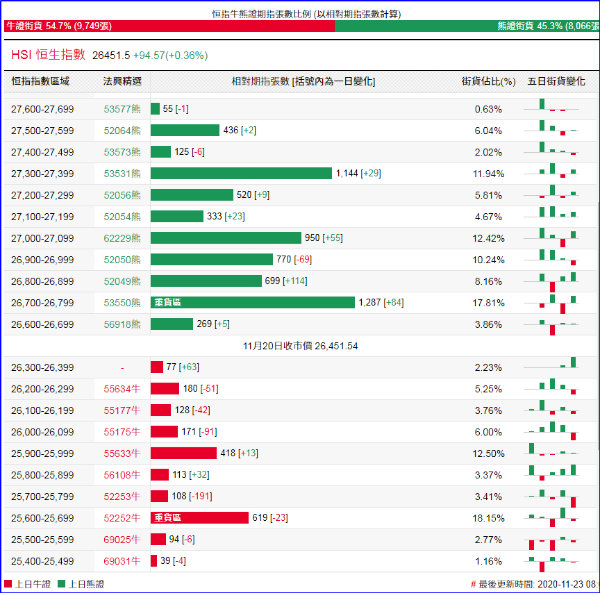Open warrant link 53531熊
The height and width of the screenshot is (593, 600).
pos(122,174)
